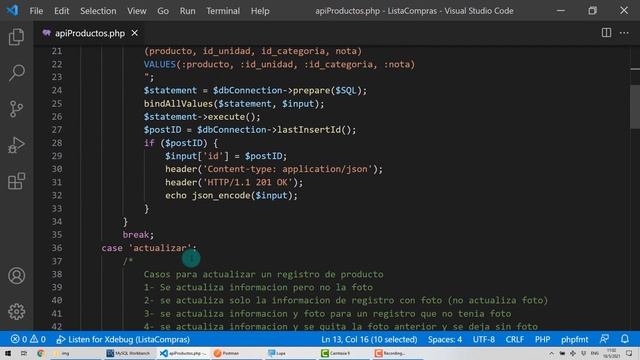
Task: Switch to MySQL Workbench in taskbar
Action: tap(129, 353)
